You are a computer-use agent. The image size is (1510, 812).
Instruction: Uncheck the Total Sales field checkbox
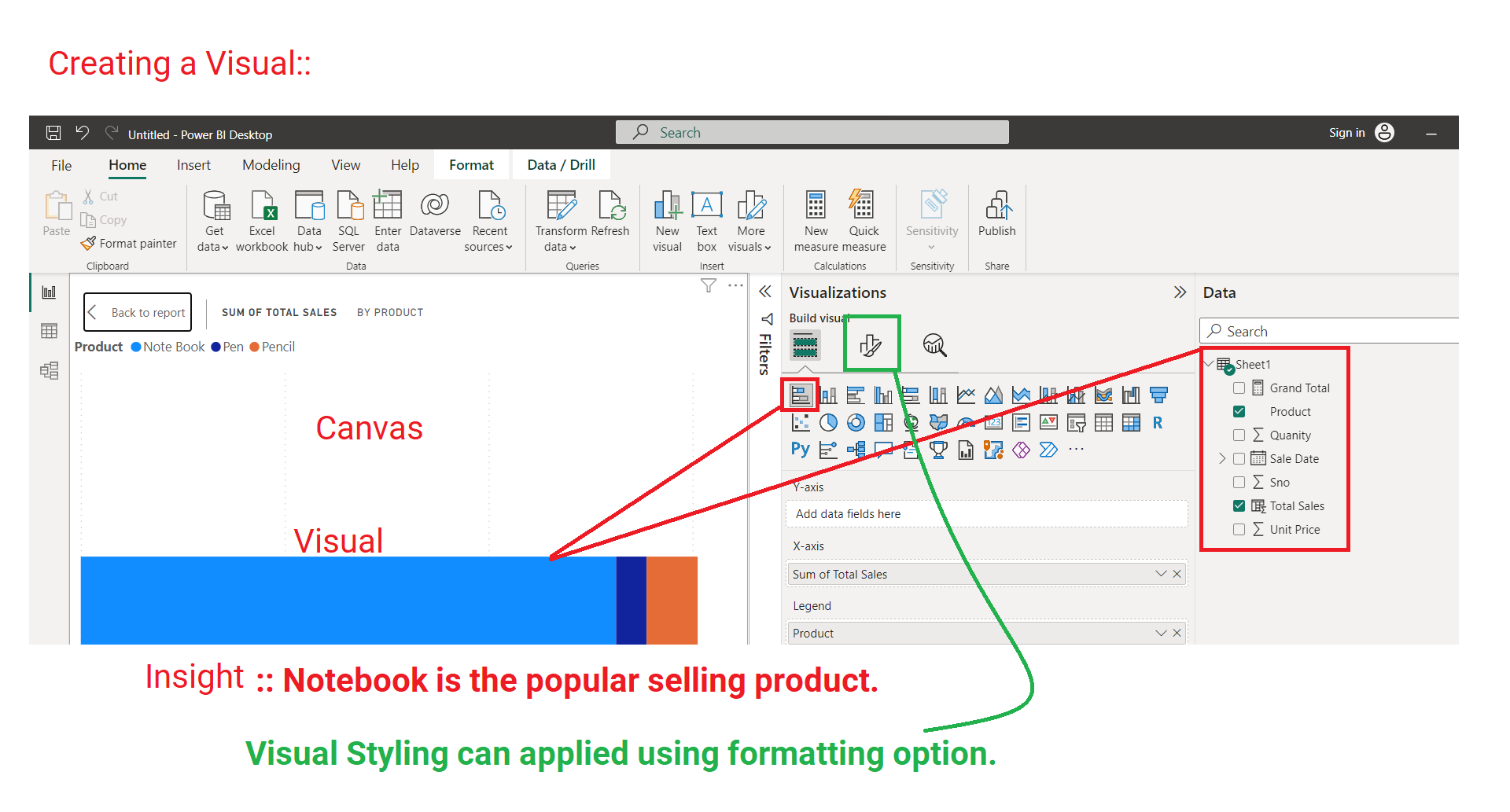tap(1239, 505)
